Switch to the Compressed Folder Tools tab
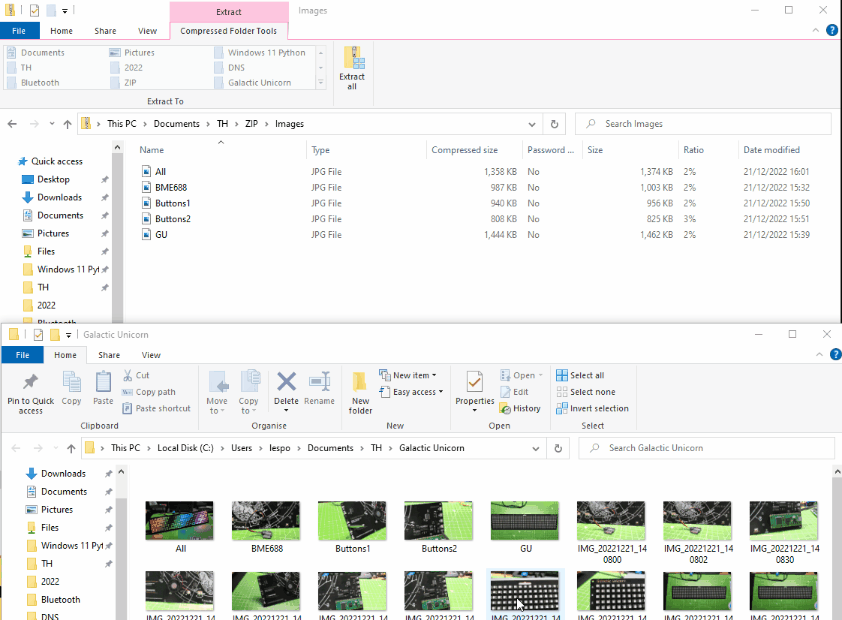Screen dimensions: 842x620 pos(229,31)
